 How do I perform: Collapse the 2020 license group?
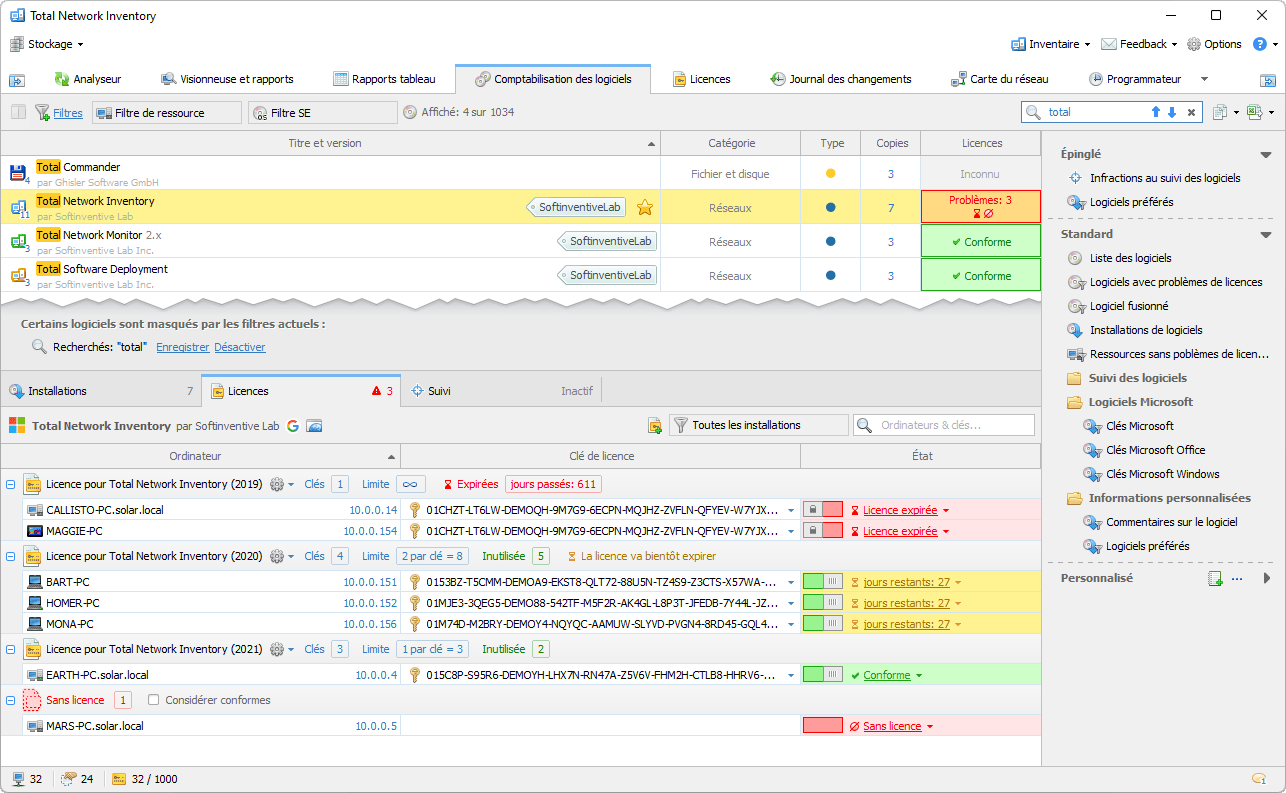(x=11, y=556)
